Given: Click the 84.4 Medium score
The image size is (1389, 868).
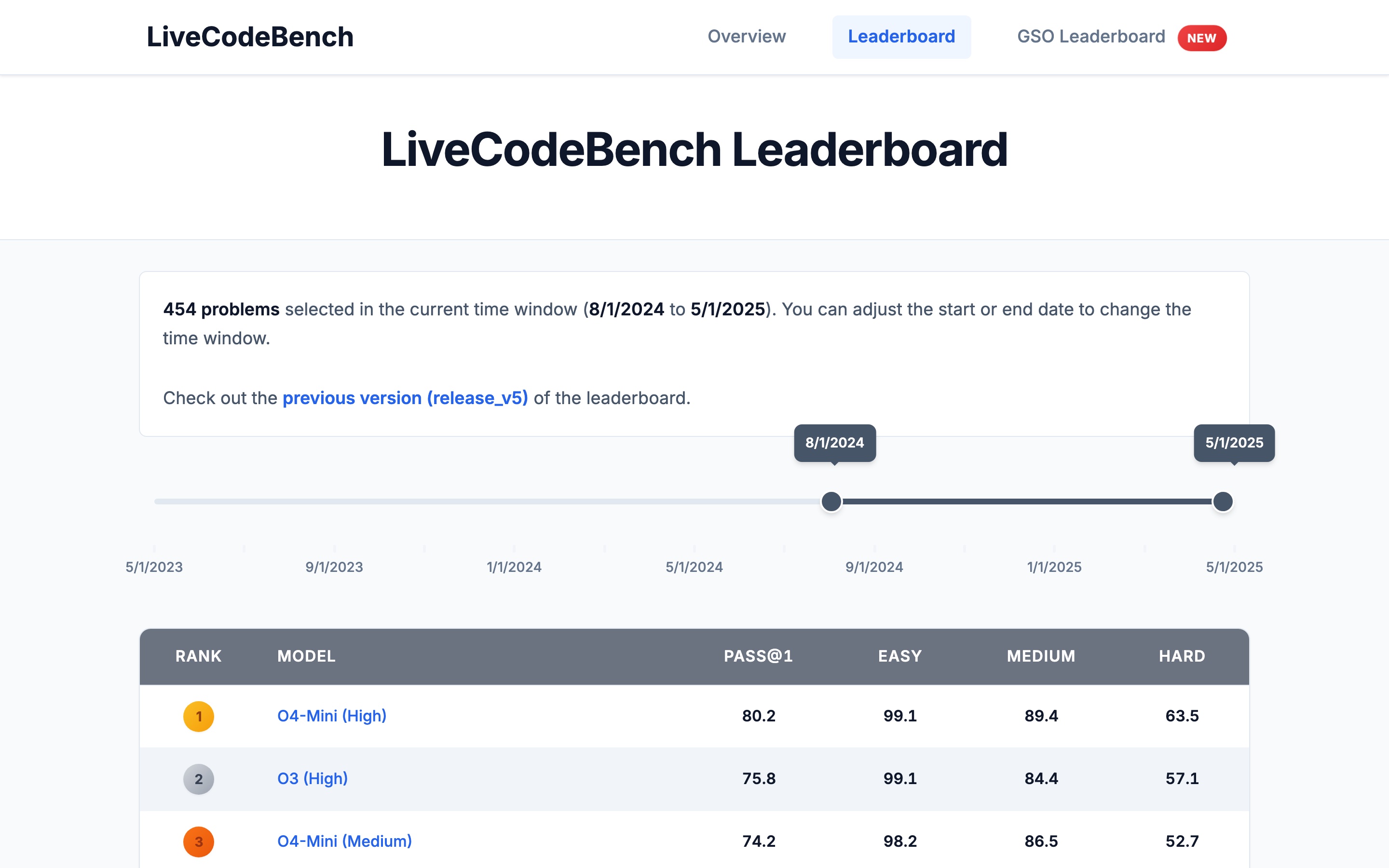Looking at the screenshot, I should tap(1041, 778).
